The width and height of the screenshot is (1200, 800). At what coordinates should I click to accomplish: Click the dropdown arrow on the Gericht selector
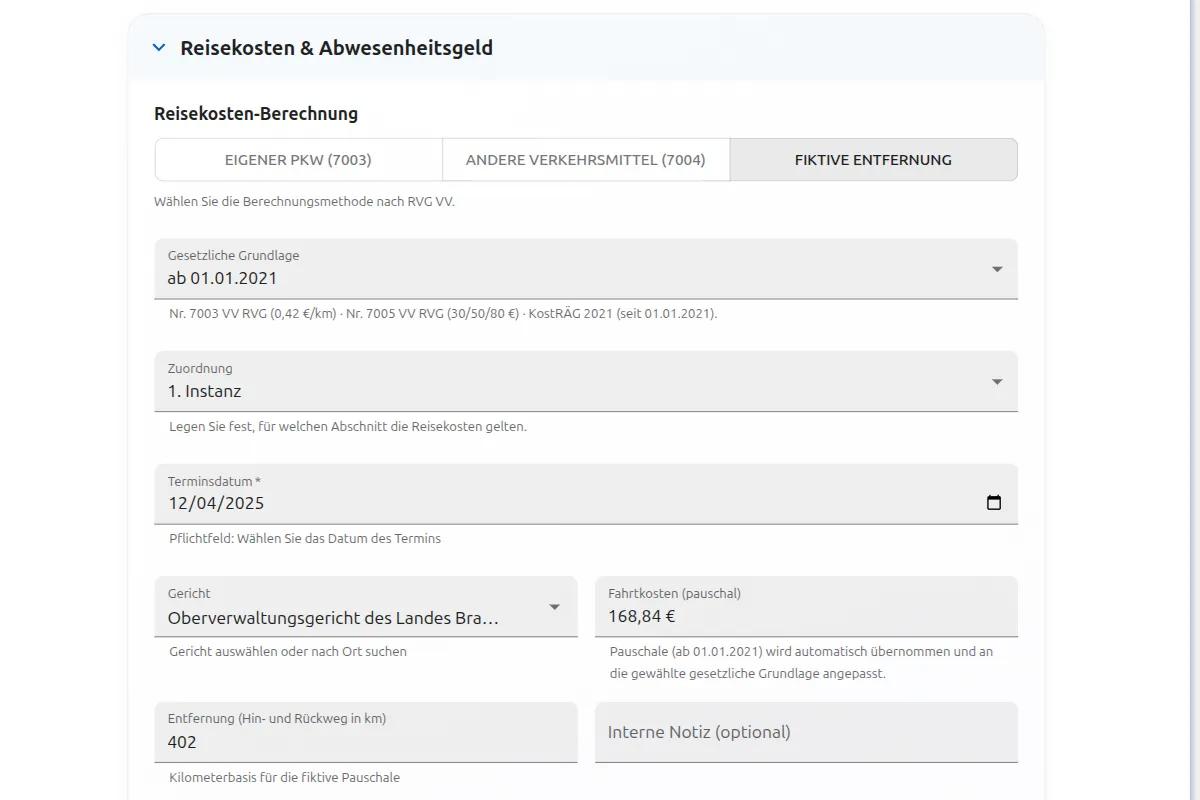pos(556,606)
